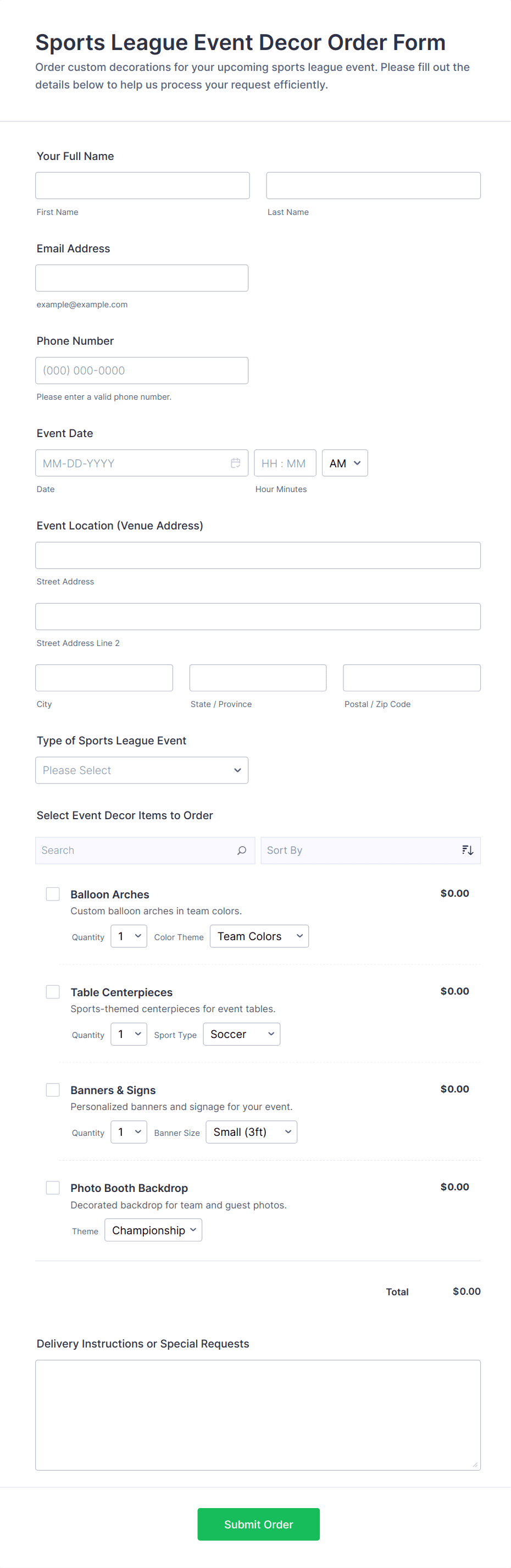This screenshot has width=511, height=1568.
Task: Open the AM/PM time dropdown
Action: click(x=345, y=463)
